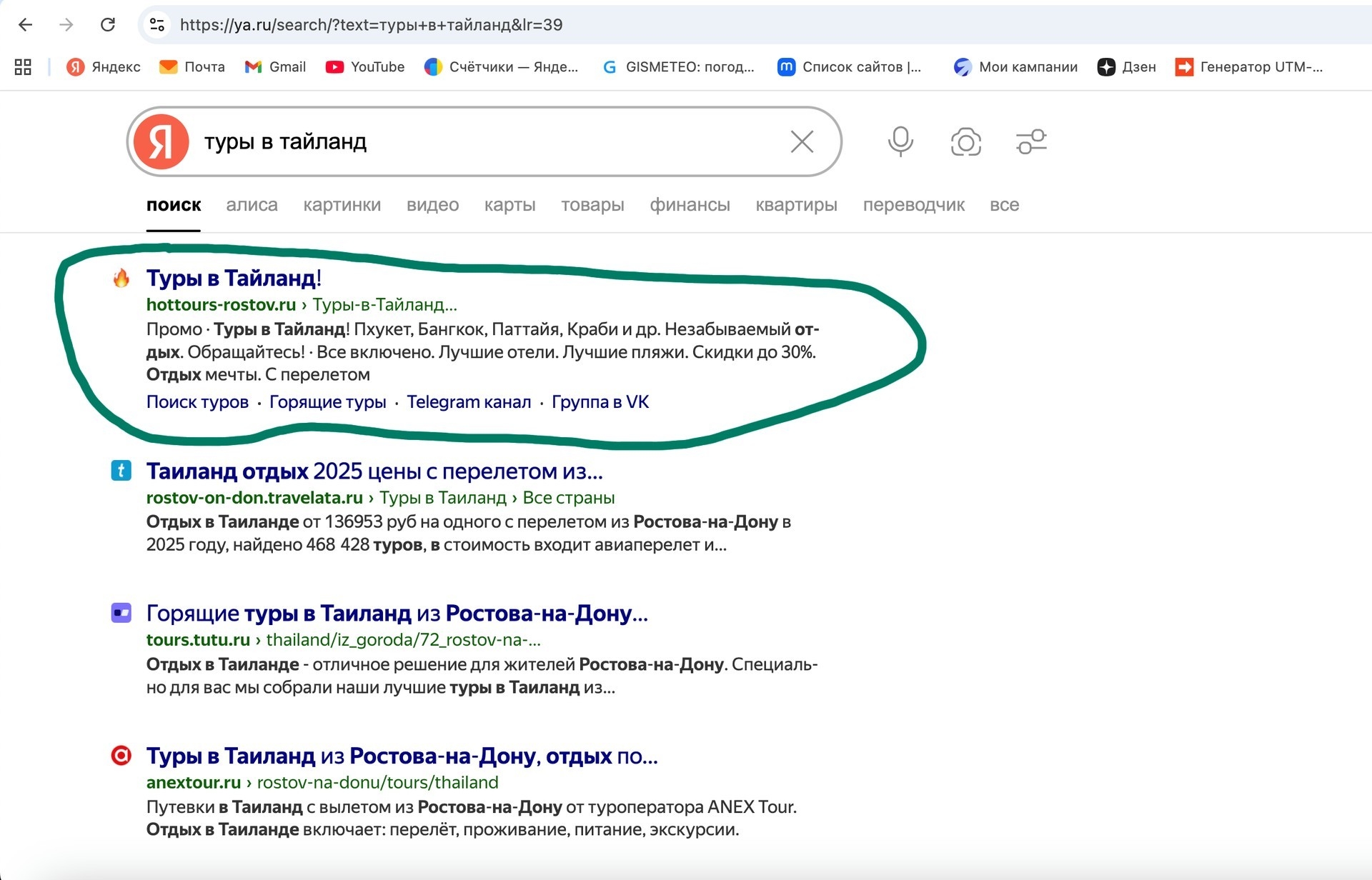Click site information icon in address bar
The height and width of the screenshot is (880, 1372).
coord(157,25)
